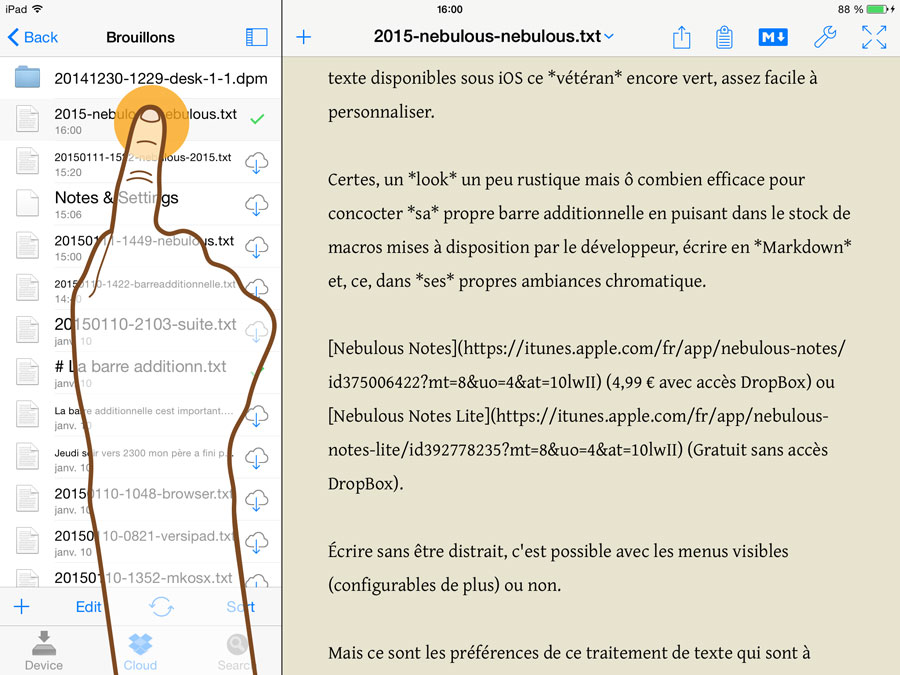
Task: Download 'Jeudi soir' note from cloud
Action: (257, 458)
